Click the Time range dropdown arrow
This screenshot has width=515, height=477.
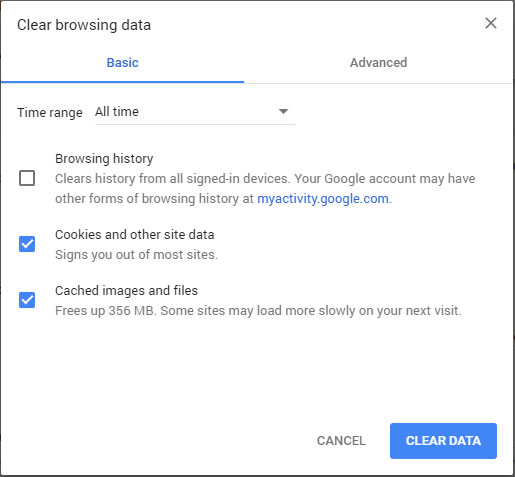coord(283,111)
